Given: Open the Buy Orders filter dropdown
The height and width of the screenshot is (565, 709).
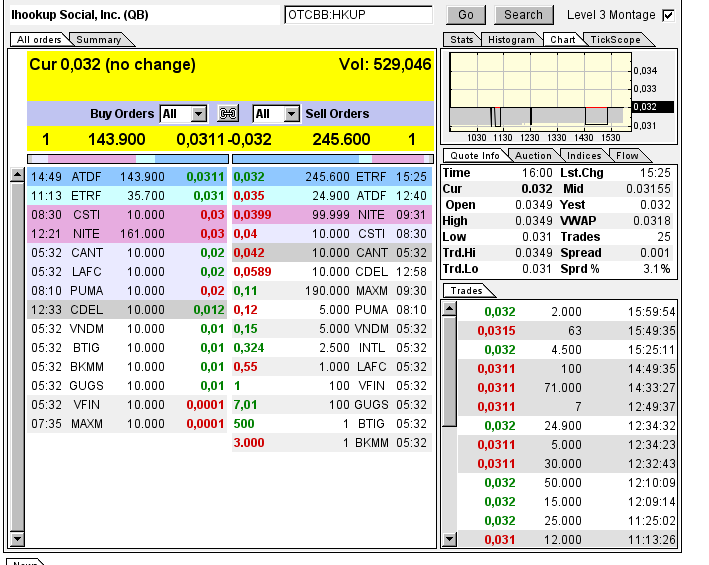Looking at the screenshot, I should pyautogui.click(x=198, y=114).
